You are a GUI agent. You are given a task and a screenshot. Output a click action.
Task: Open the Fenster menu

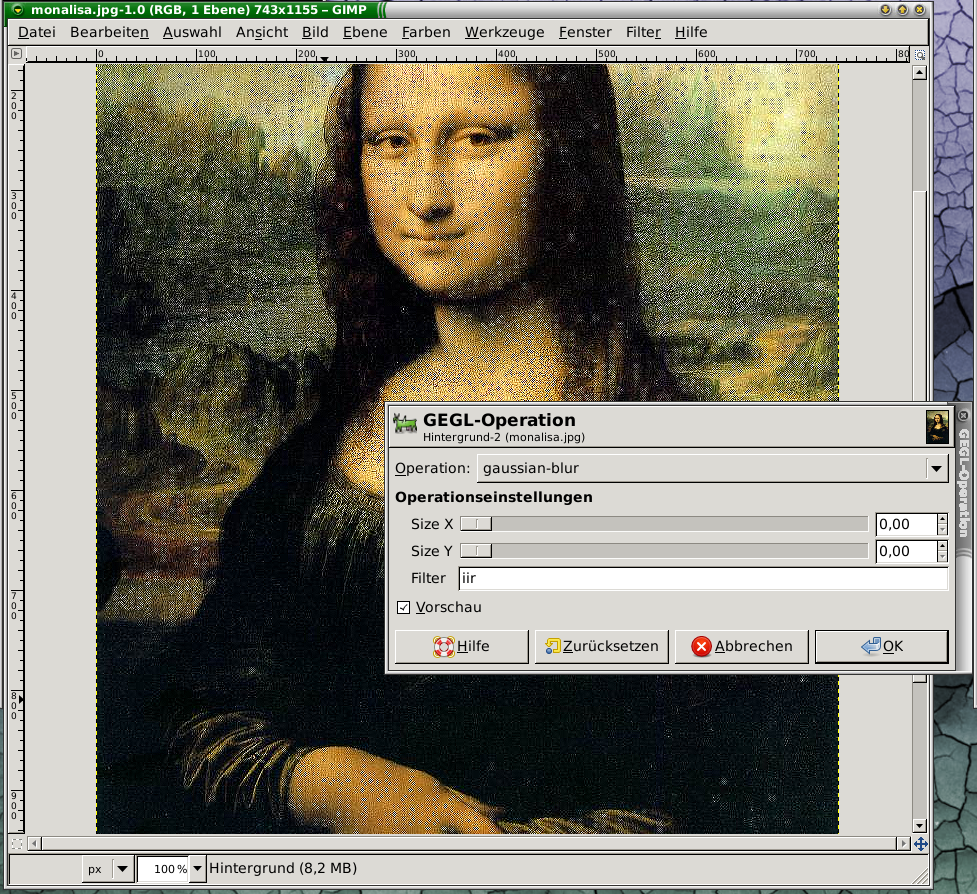coord(585,32)
